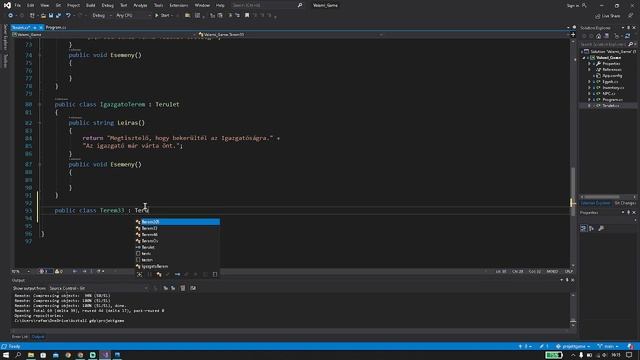The width and height of the screenshot is (640, 360).
Task: Click the Sign in link
Action: (573, 5)
